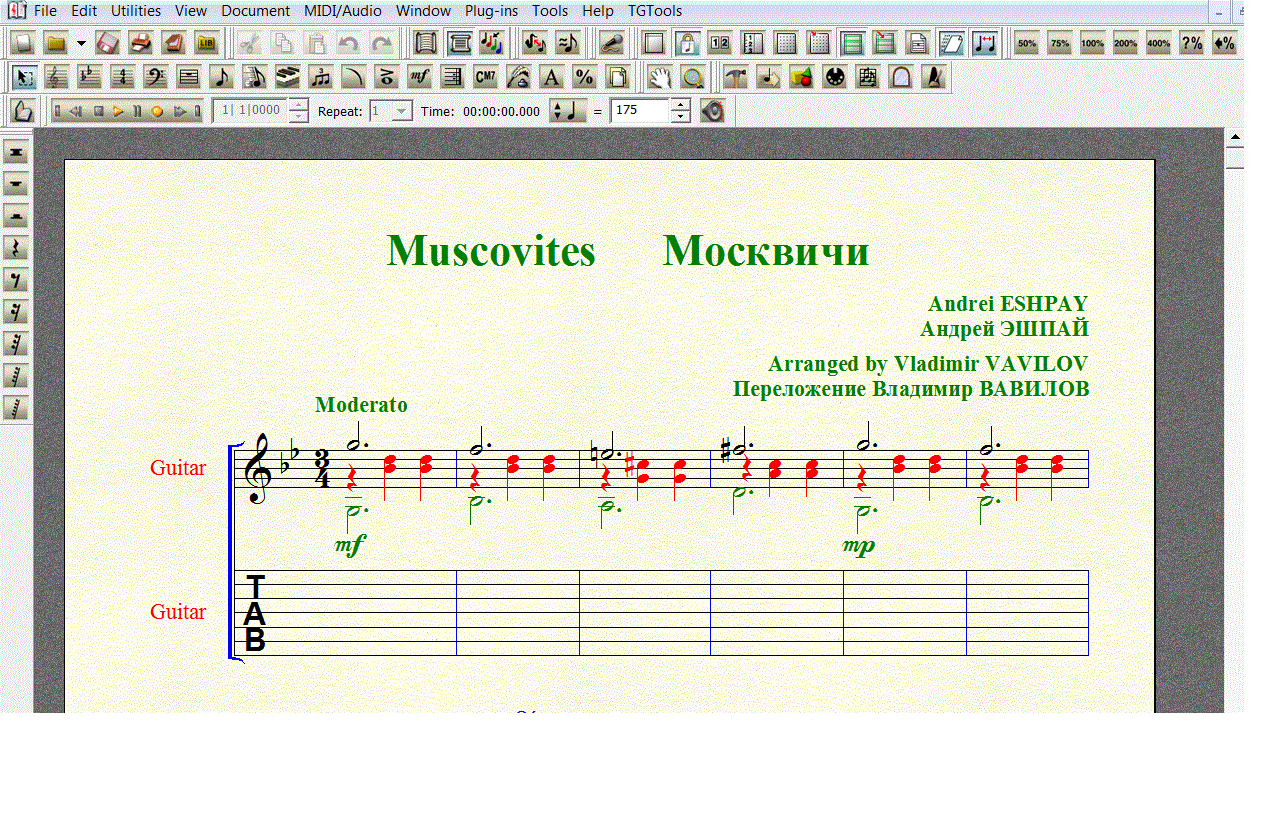Expand the Repeat count dropdown

click(401, 111)
